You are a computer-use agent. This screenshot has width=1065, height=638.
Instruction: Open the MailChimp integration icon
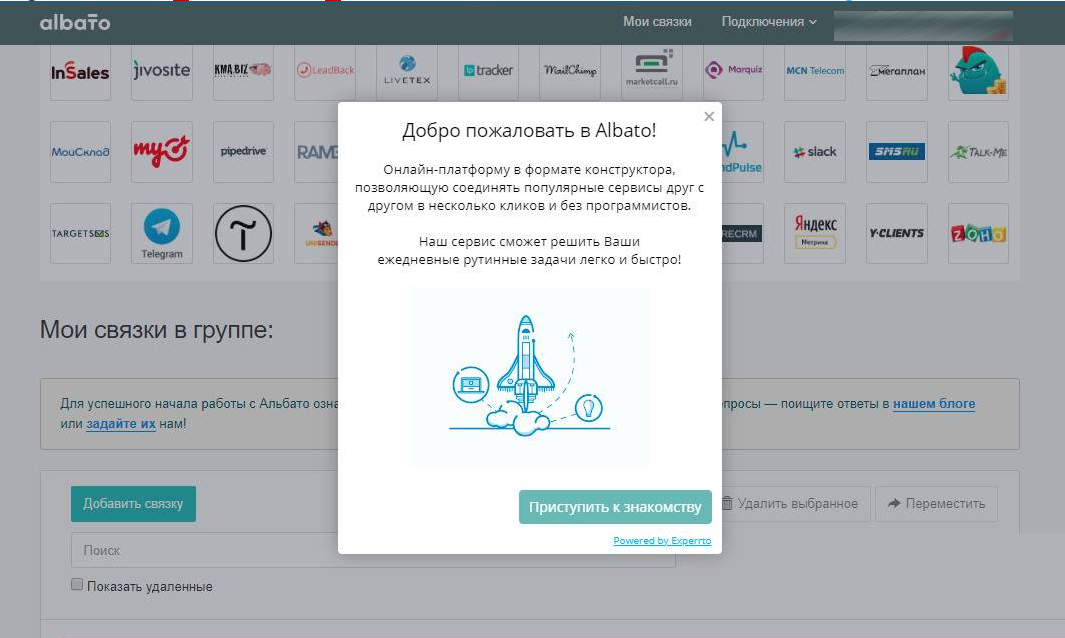[x=569, y=71]
